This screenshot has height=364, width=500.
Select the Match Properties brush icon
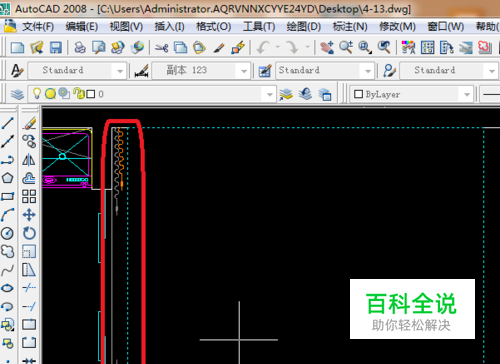[219, 48]
